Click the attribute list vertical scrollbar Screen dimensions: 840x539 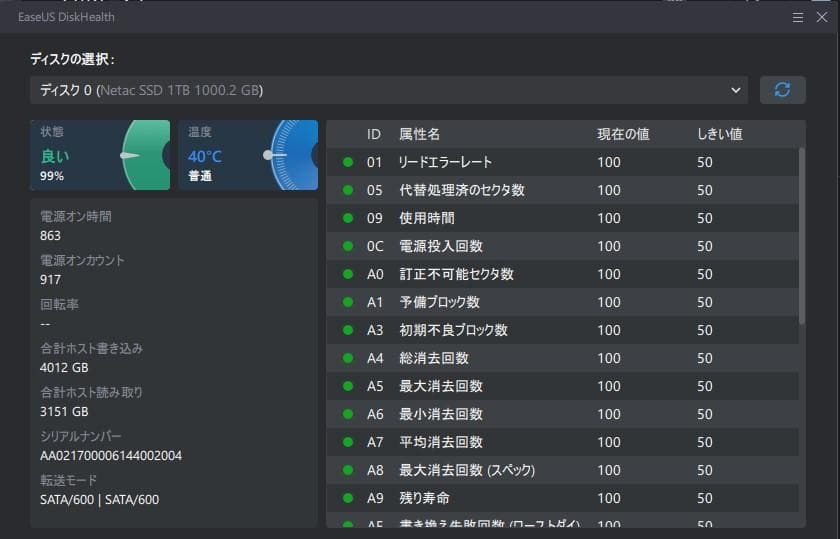[x=802, y=236]
